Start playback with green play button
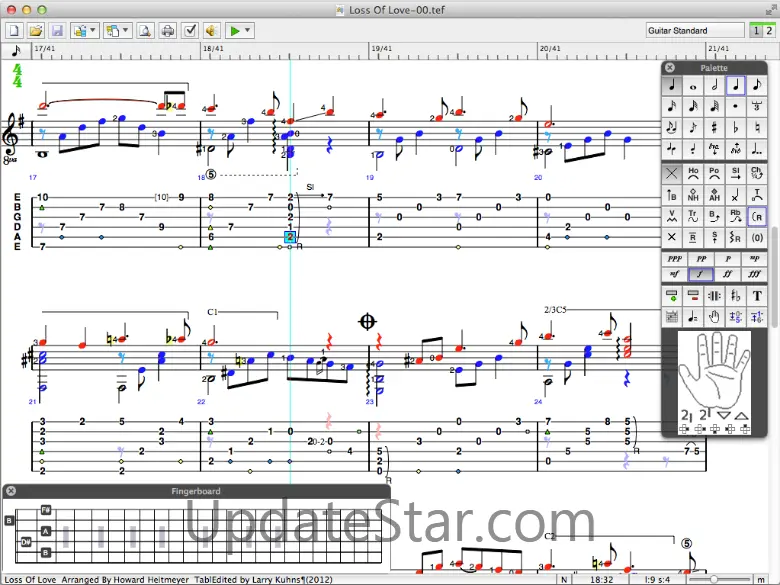This screenshot has height=585, width=780. pyautogui.click(x=234, y=31)
